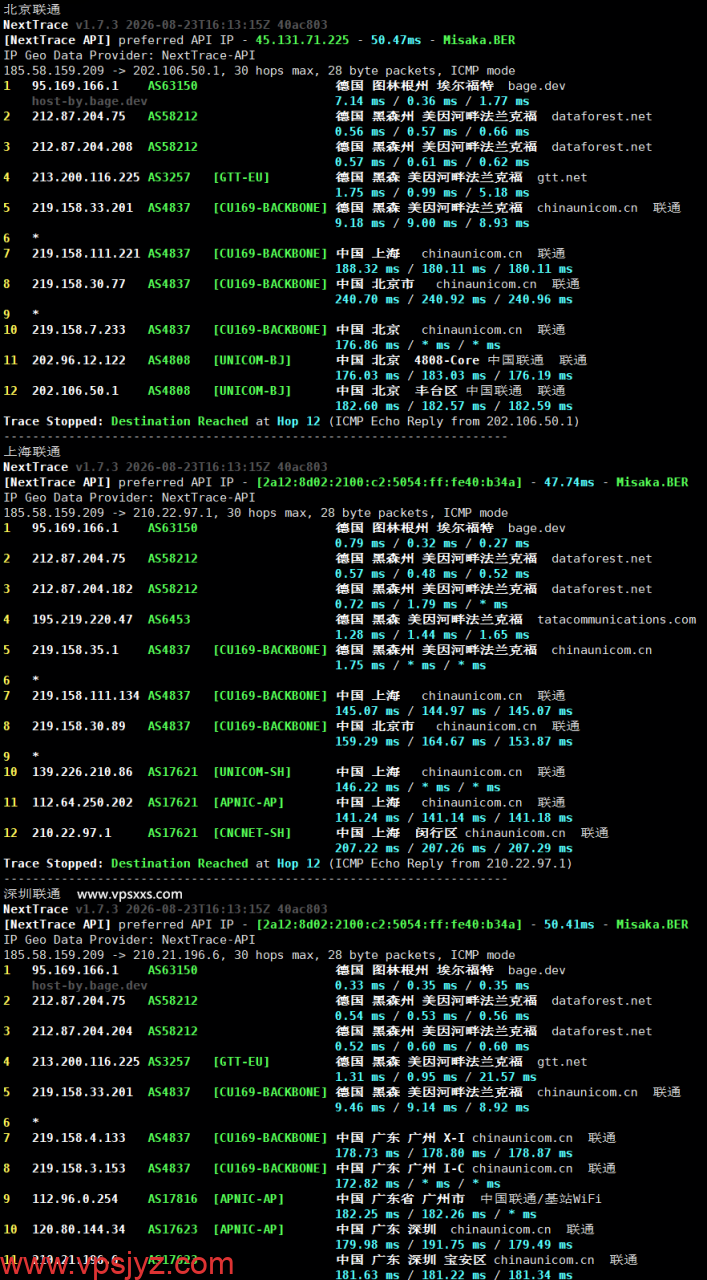The width and height of the screenshot is (707, 1280).
Task: Click hop IP 112.64.250.202
Action: click(82, 803)
